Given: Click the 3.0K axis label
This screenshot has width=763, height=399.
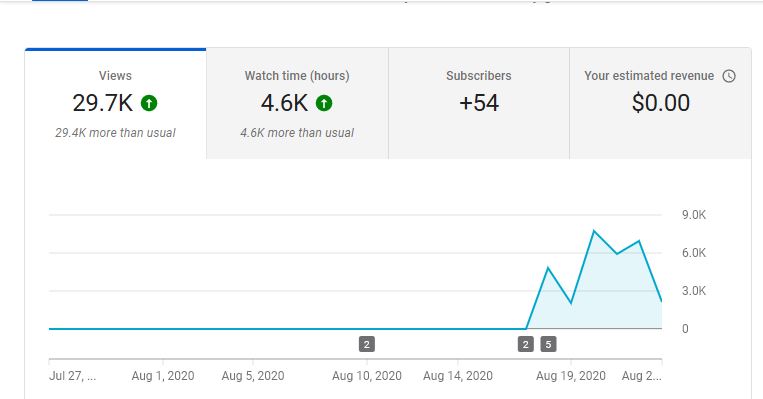Looking at the screenshot, I should (694, 291).
